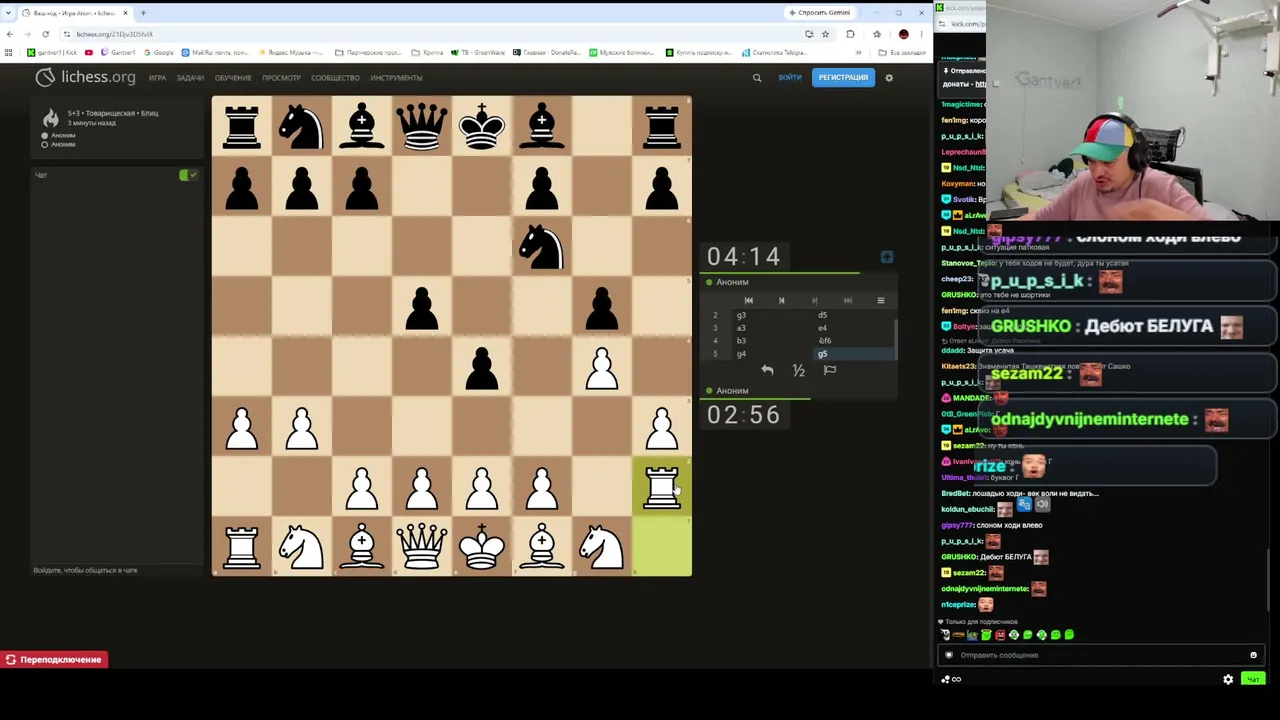The image size is (1280, 720).
Task: Click the Переподключение reconnecting indicator
Action: point(54,660)
